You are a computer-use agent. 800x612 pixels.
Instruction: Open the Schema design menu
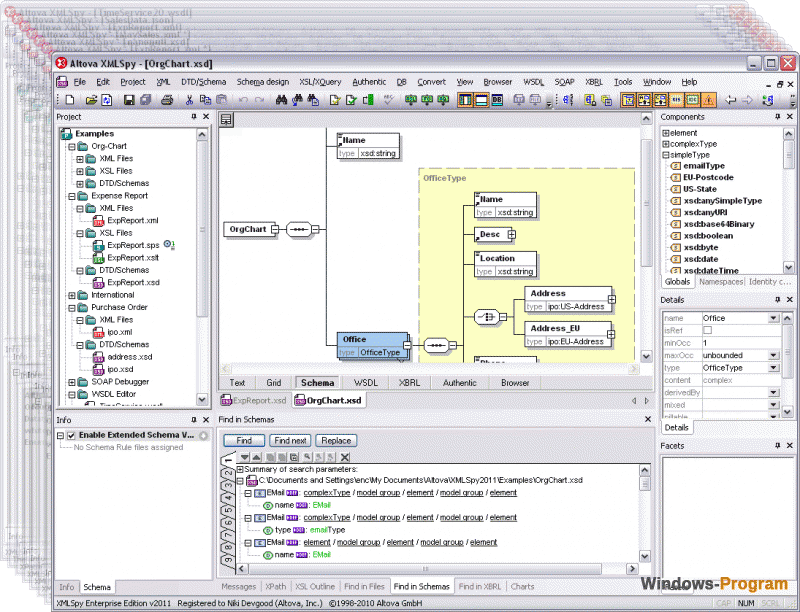coord(263,82)
